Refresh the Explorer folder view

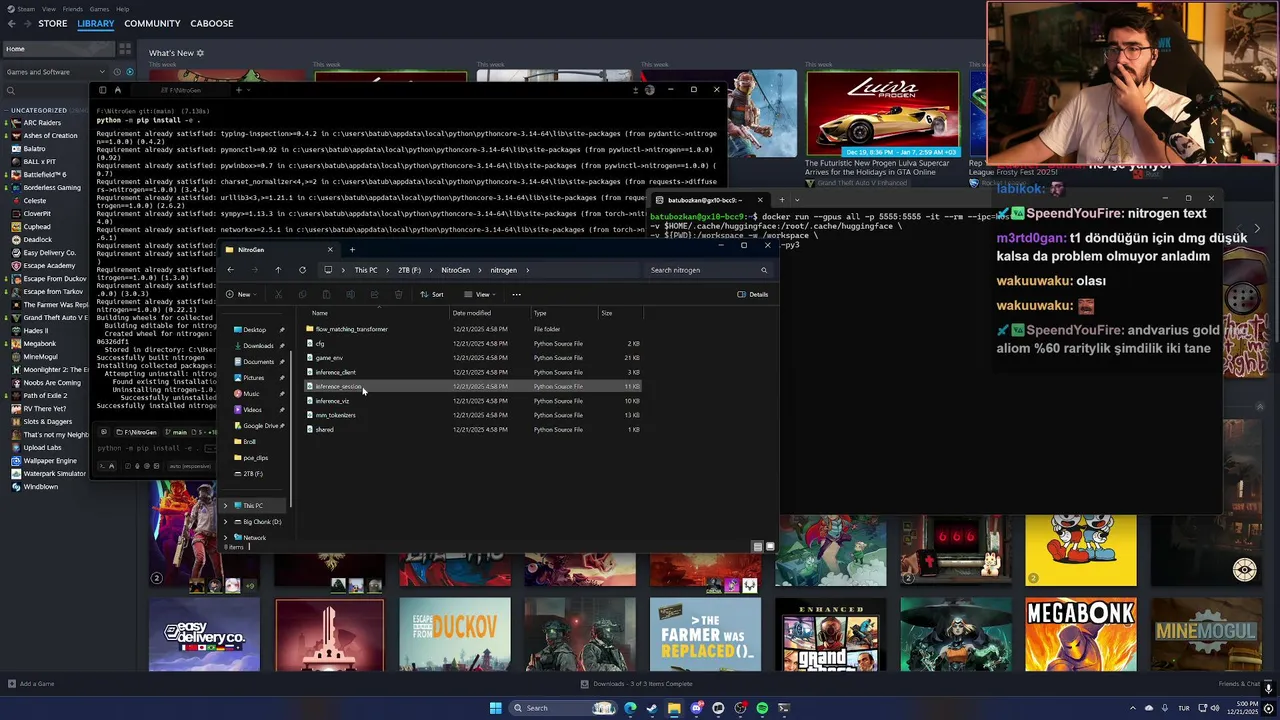click(302, 270)
